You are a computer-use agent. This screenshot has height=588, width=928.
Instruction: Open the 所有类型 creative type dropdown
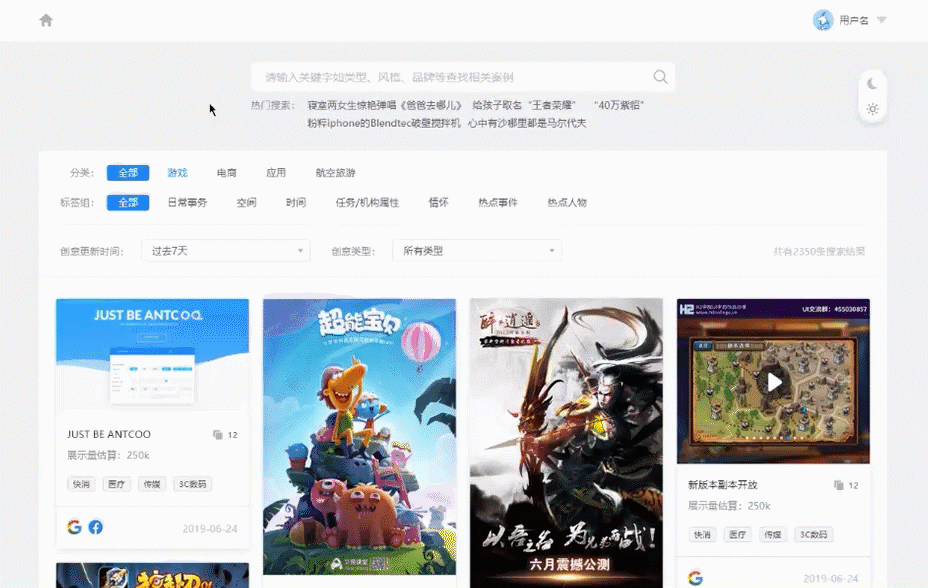[477, 251]
